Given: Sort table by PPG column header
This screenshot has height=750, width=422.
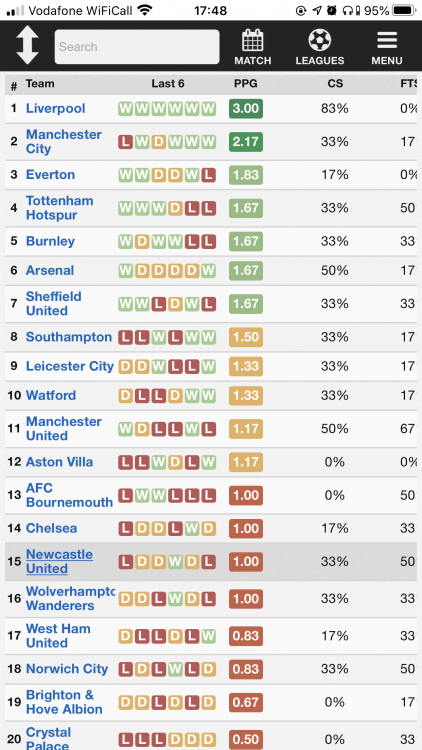Looking at the screenshot, I should (245, 84).
